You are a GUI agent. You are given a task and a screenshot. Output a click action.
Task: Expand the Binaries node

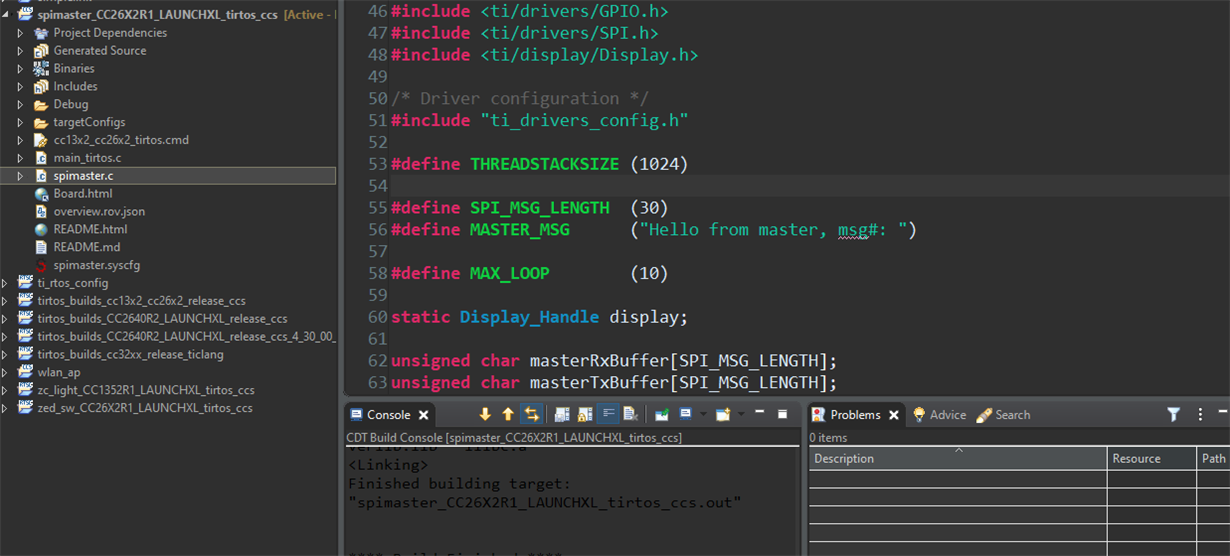point(21,69)
